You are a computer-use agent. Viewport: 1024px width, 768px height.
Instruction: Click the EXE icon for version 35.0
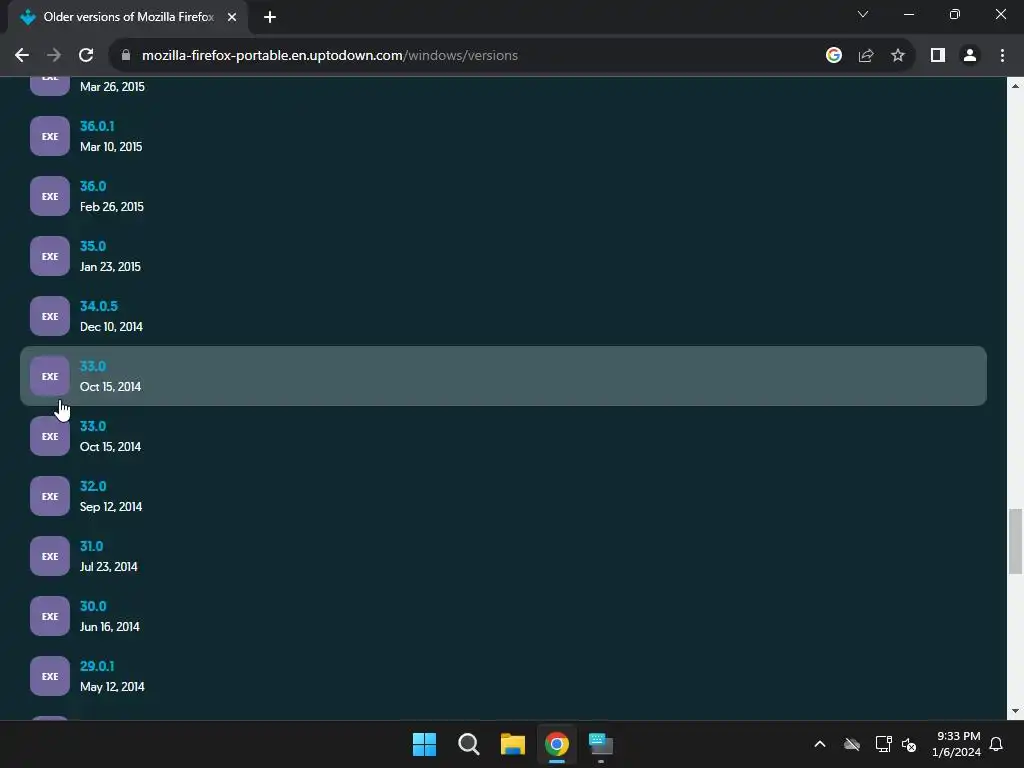tap(50, 256)
